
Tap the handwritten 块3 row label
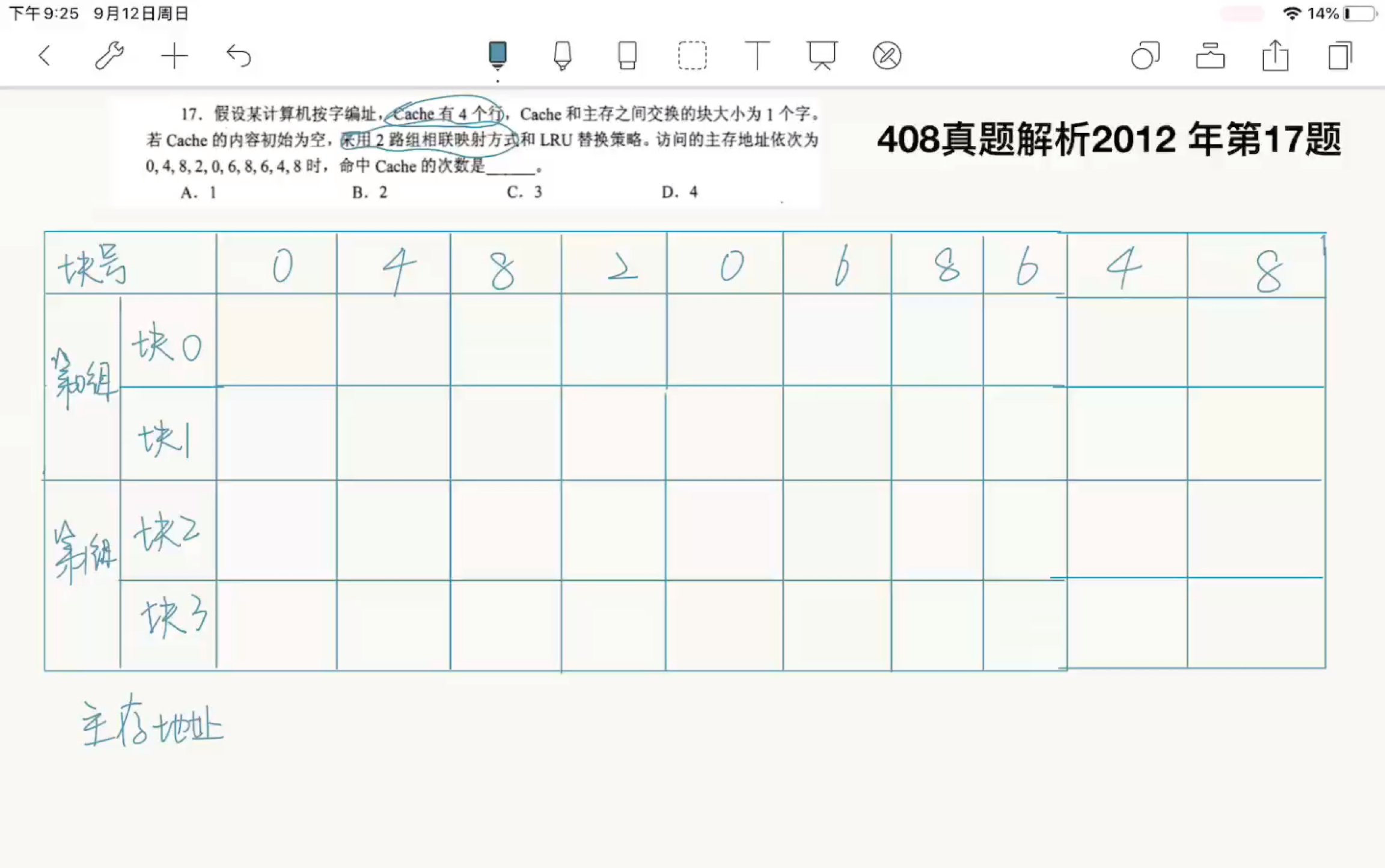pos(174,616)
